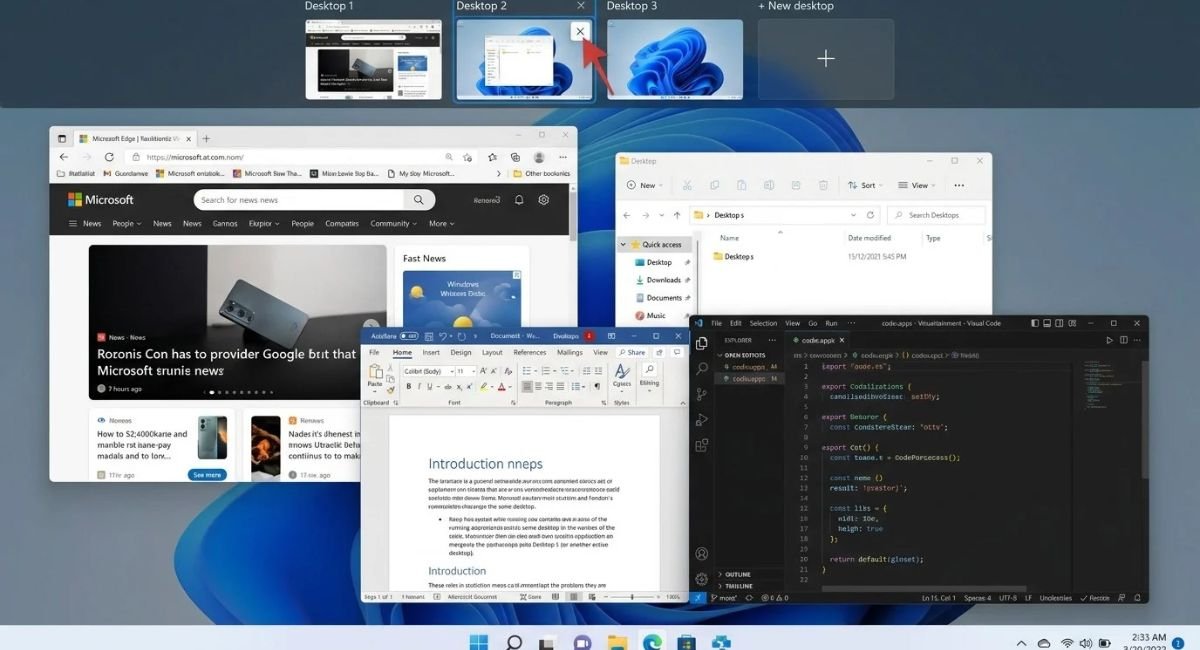
Task: Open Extensions view in VS Code
Action: (702, 445)
